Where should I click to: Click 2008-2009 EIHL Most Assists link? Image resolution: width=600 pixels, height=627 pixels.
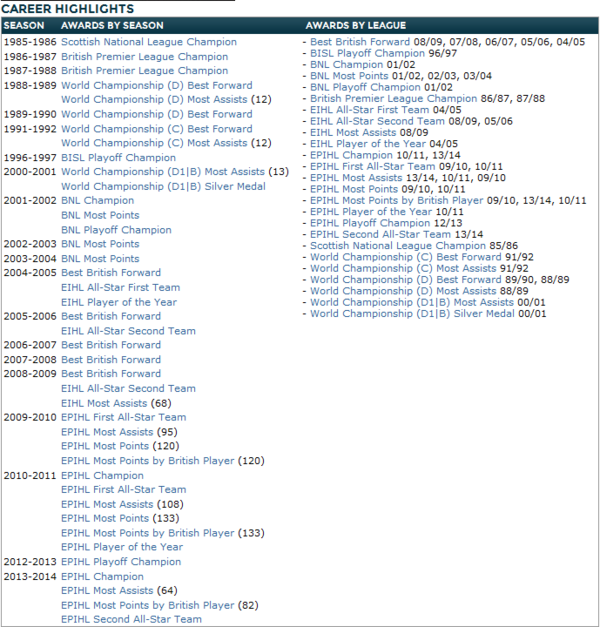[x=104, y=403]
